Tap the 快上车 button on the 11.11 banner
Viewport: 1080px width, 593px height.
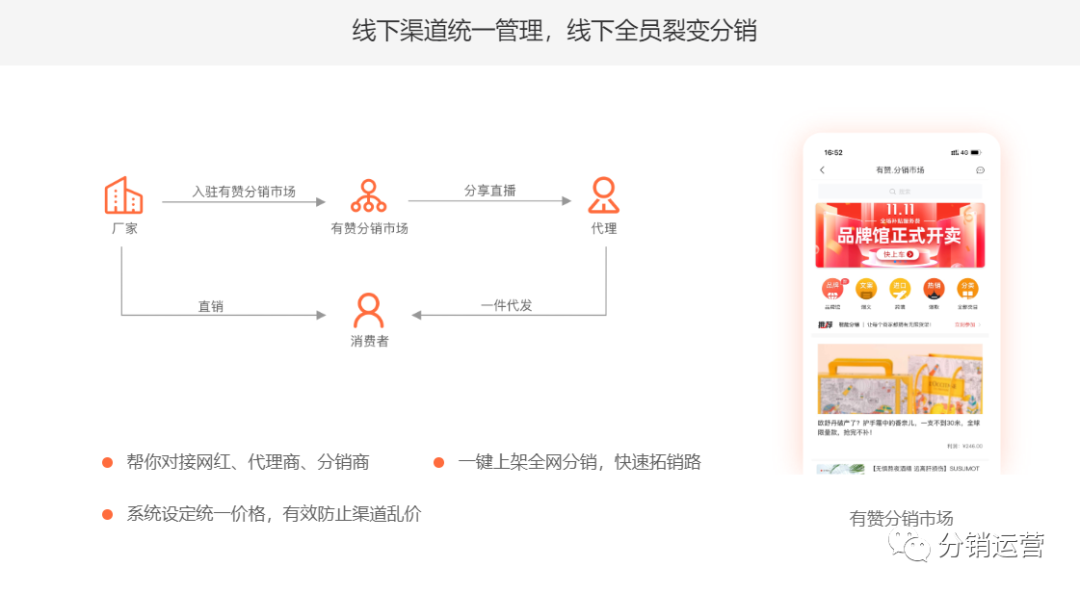pyautogui.click(x=897, y=254)
